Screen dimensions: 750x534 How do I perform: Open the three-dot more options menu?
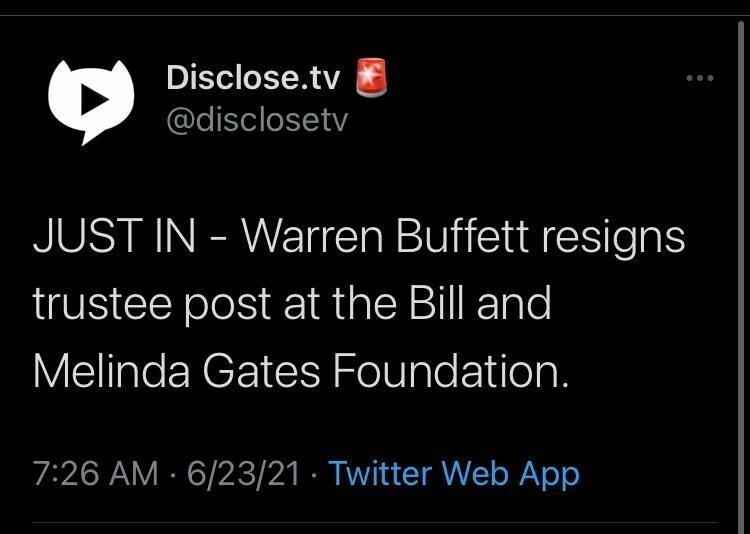point(699,79)
